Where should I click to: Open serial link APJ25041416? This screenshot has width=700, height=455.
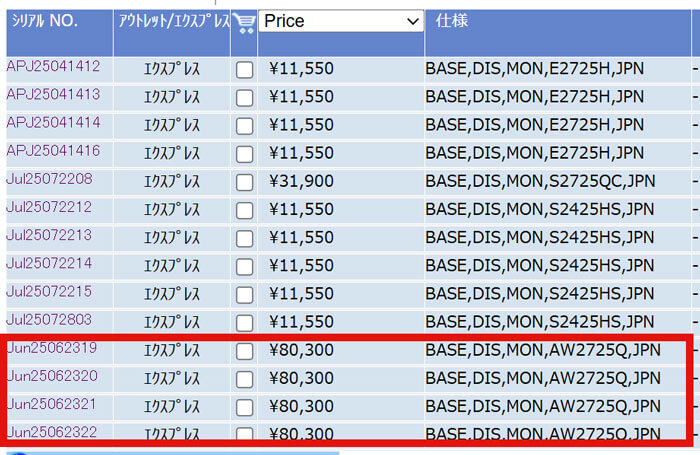click(x=53, y=150)
